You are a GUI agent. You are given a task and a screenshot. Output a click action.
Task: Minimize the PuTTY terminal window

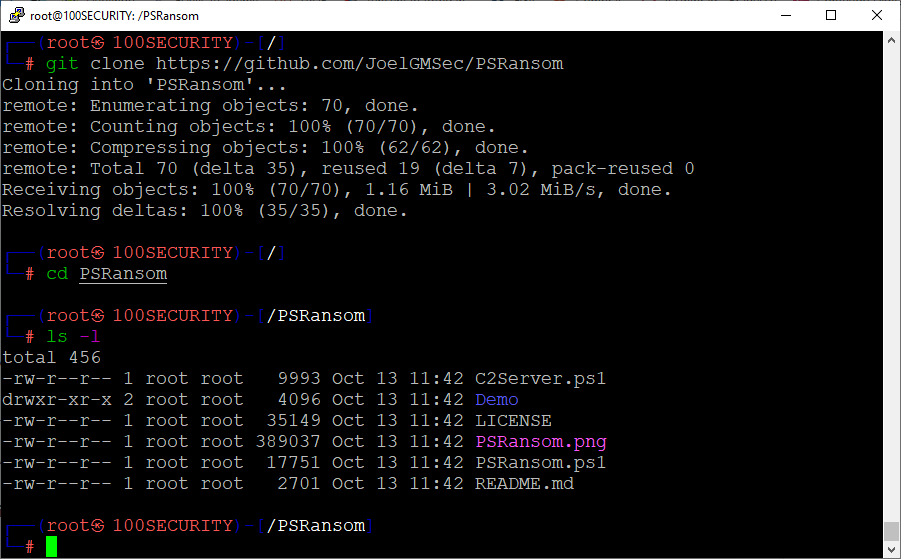(x=785, y=15)
